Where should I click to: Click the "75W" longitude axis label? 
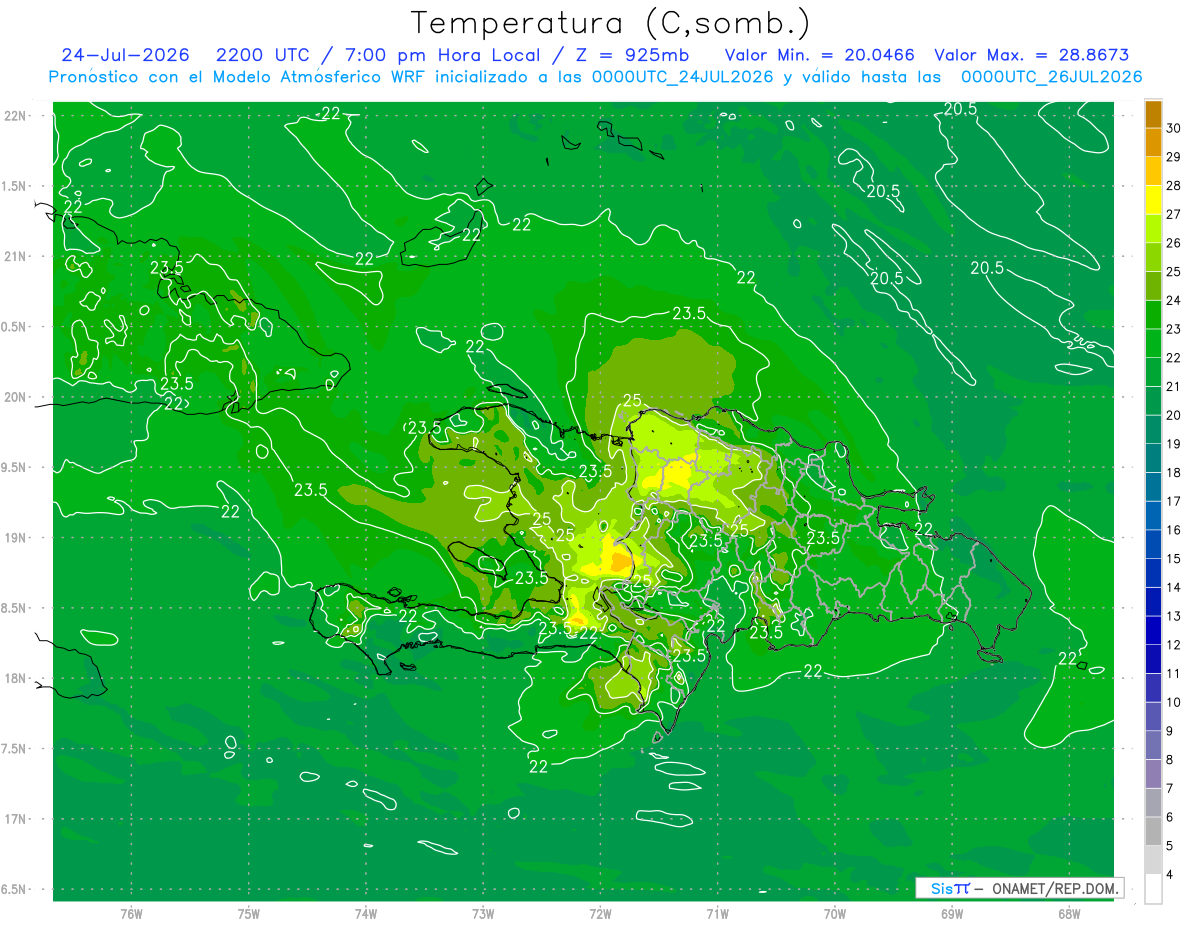249,914
